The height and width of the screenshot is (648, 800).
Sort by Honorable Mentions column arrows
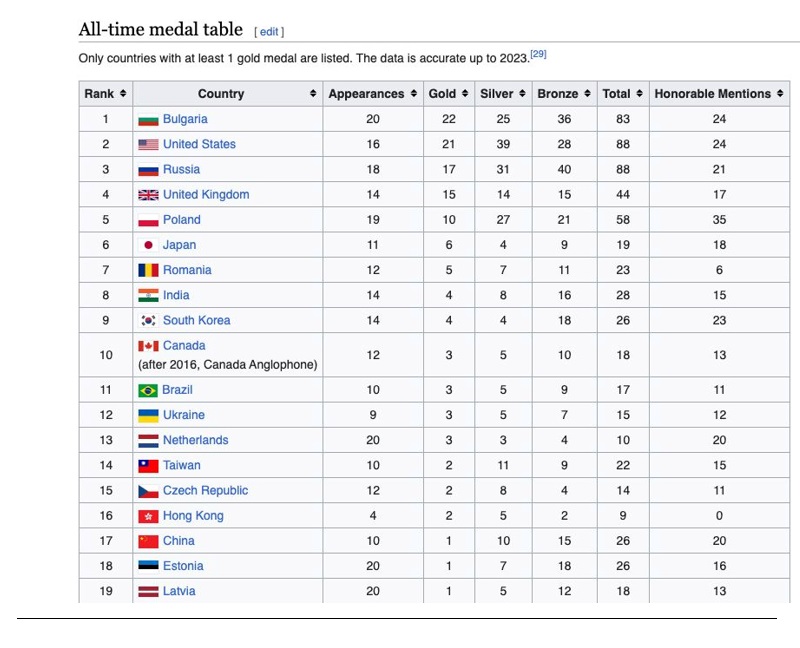780,94
